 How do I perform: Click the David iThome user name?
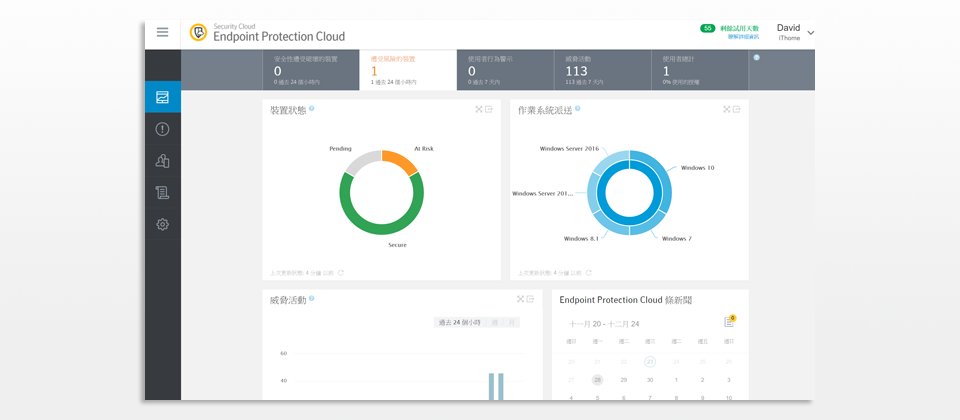click(789, 32)
